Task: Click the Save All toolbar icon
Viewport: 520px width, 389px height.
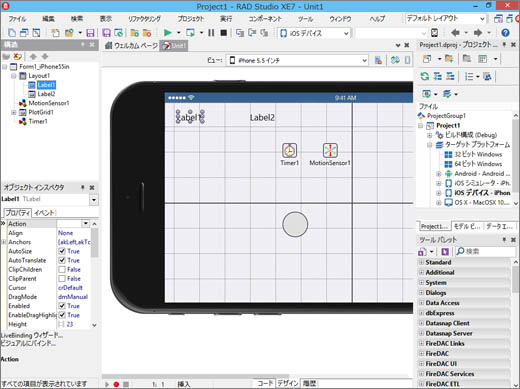Action: [x=106, y=33]
